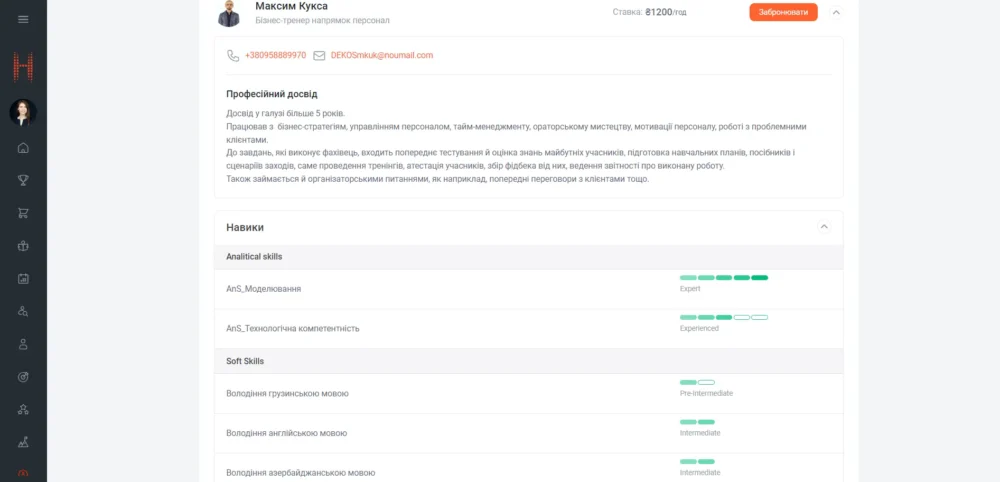Screen dimensions: 1000x482
Task: Click the shopping cart sidebar icon
Action: [x=23, y=213]
